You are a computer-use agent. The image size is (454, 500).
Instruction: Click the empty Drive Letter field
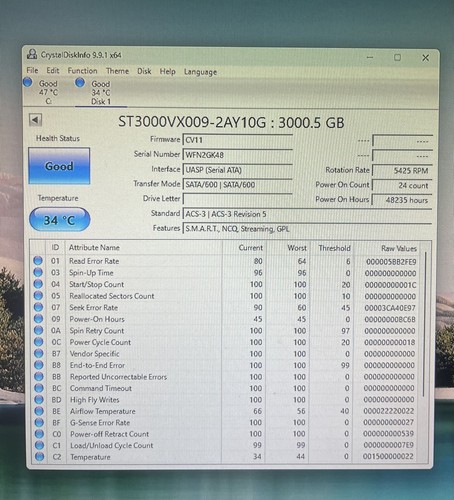[238, 199]
